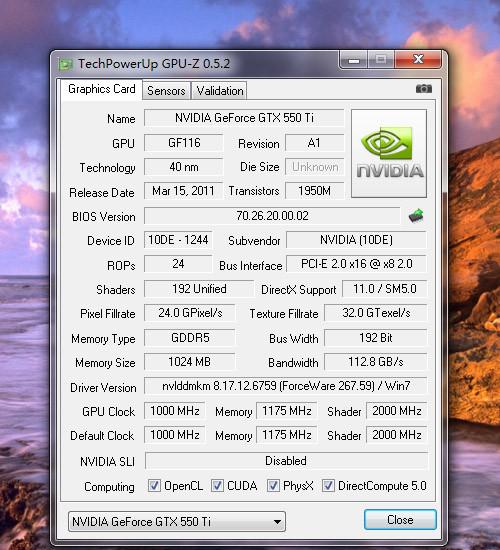Click the Memory Type field GDDR5

[189, 338]
